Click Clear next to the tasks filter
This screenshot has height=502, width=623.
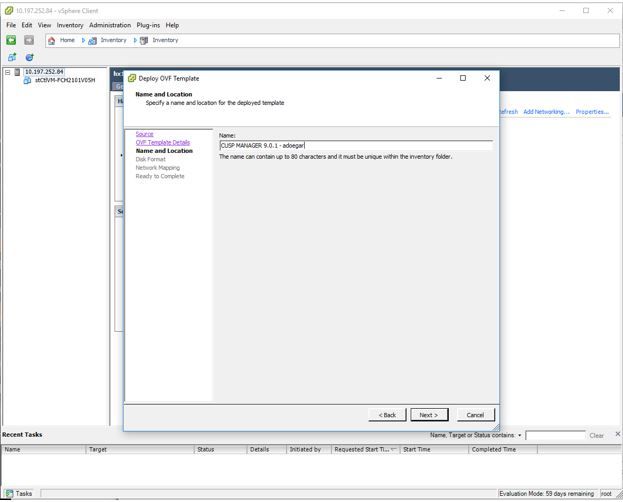click(596, 436)
